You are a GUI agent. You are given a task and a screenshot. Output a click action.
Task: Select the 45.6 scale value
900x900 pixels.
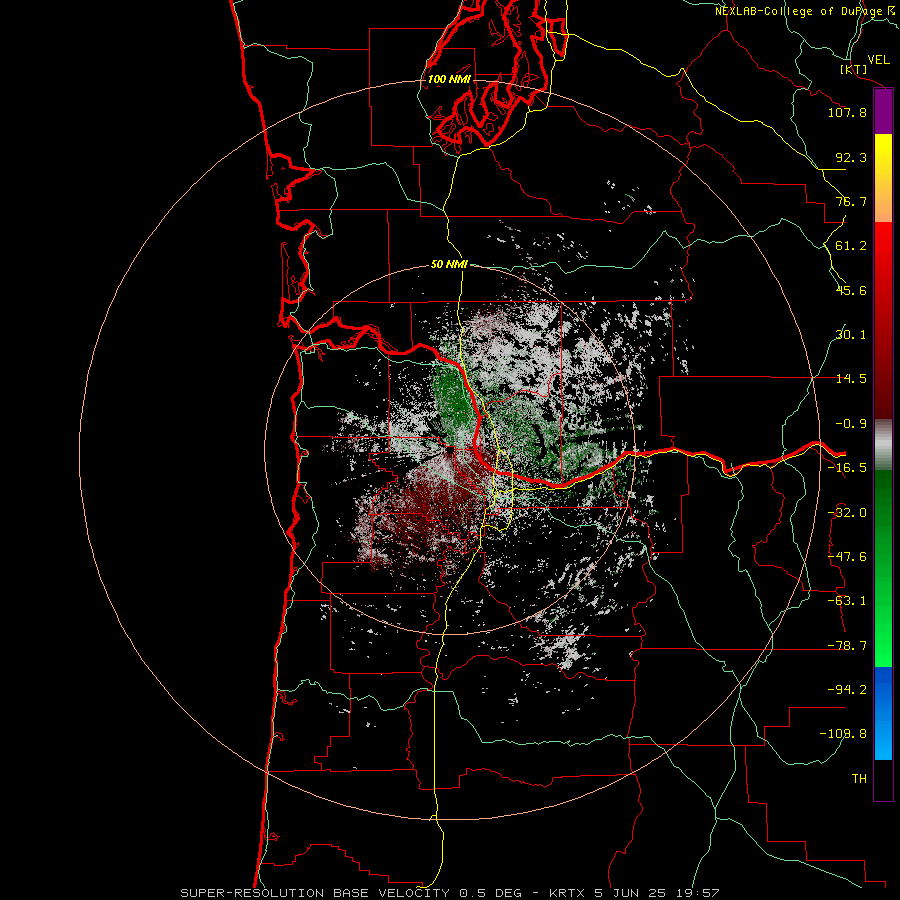851,290
